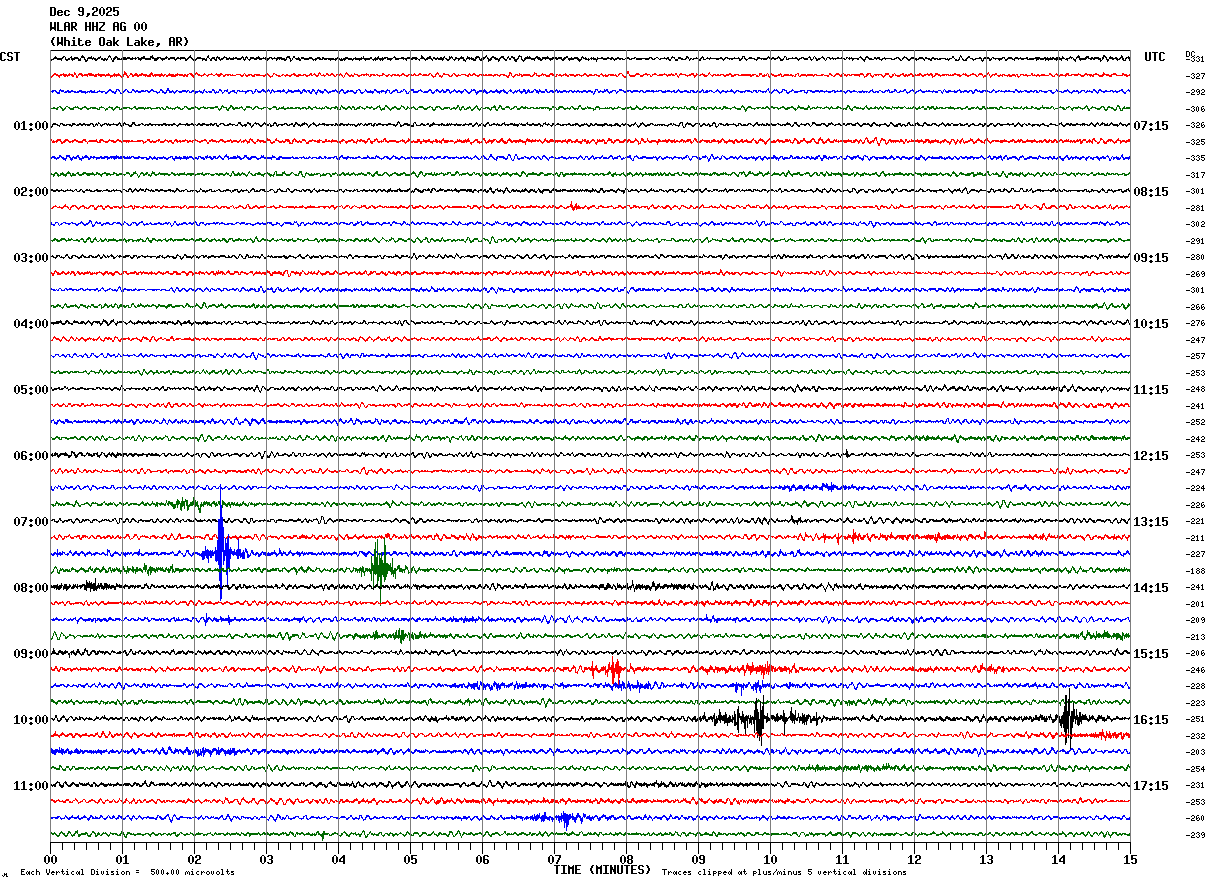Click the large blue seismic spike near minute 2

click(x=221, y=552)
